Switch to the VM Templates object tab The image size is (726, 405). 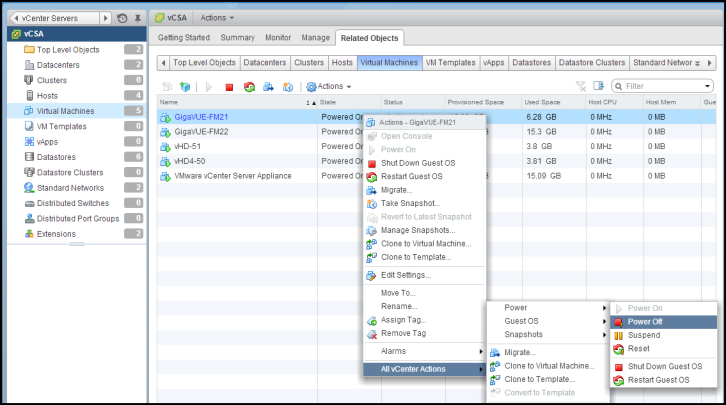point(451,63)
